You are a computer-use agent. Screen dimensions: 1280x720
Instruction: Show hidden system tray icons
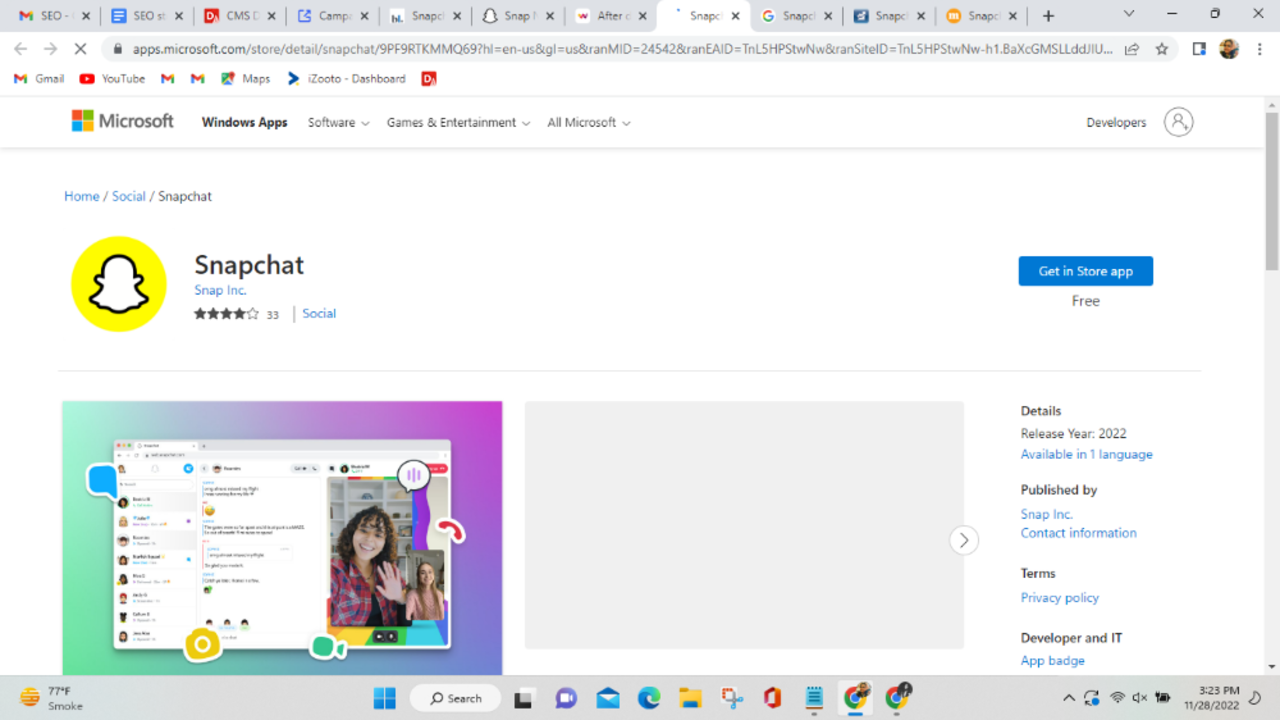coord(1068,698)
